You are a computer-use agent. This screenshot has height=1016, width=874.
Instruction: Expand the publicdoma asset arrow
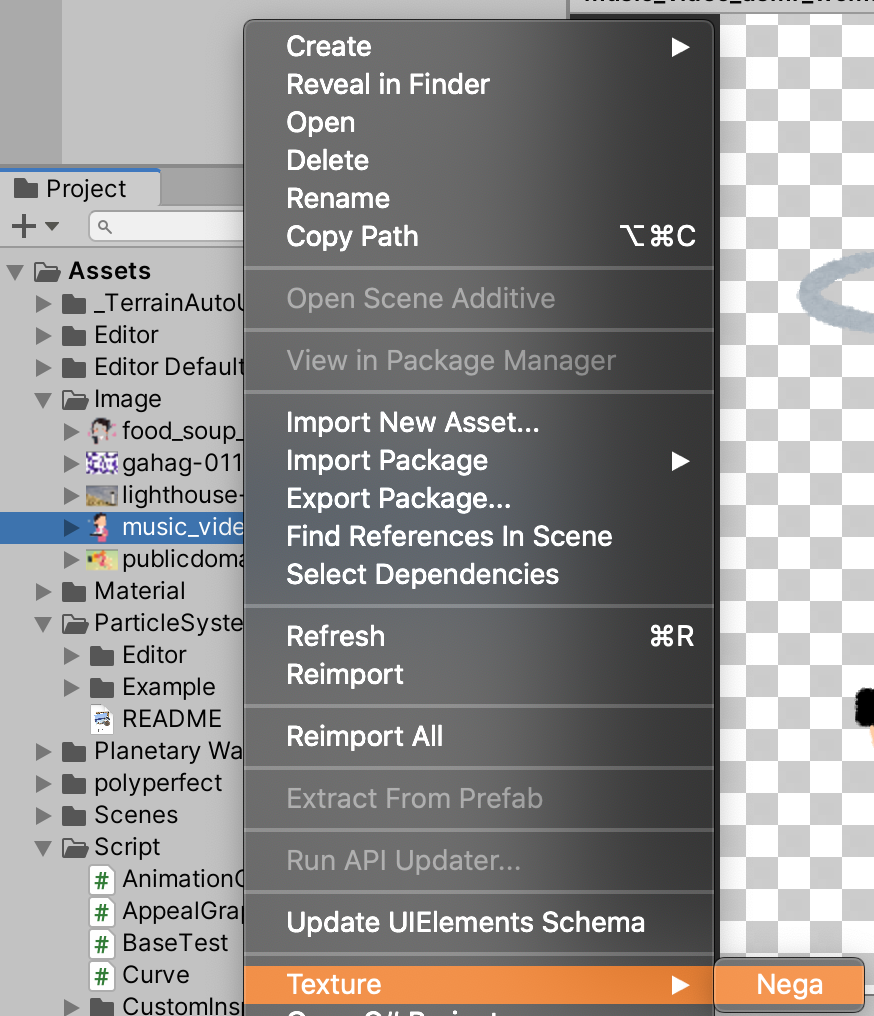click(x=71, y=559)
